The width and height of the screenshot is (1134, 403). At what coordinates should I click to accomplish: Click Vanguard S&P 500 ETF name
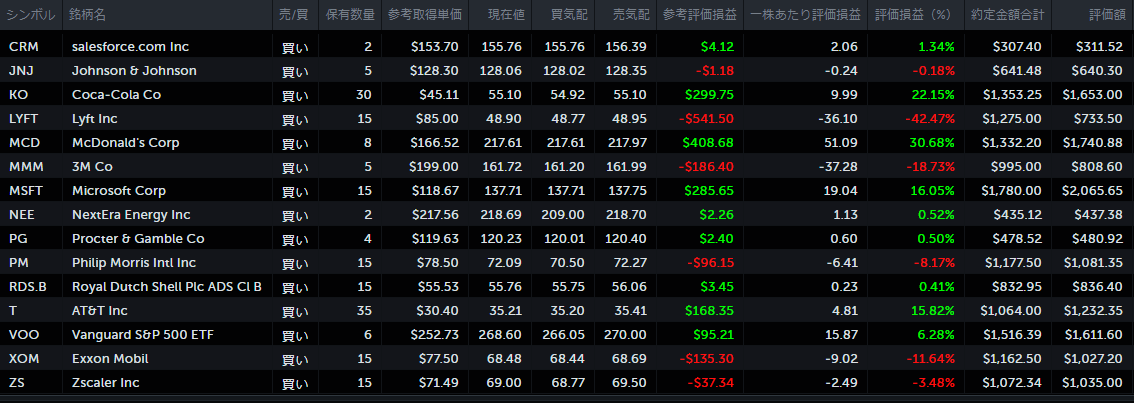(x=143, y=334)
